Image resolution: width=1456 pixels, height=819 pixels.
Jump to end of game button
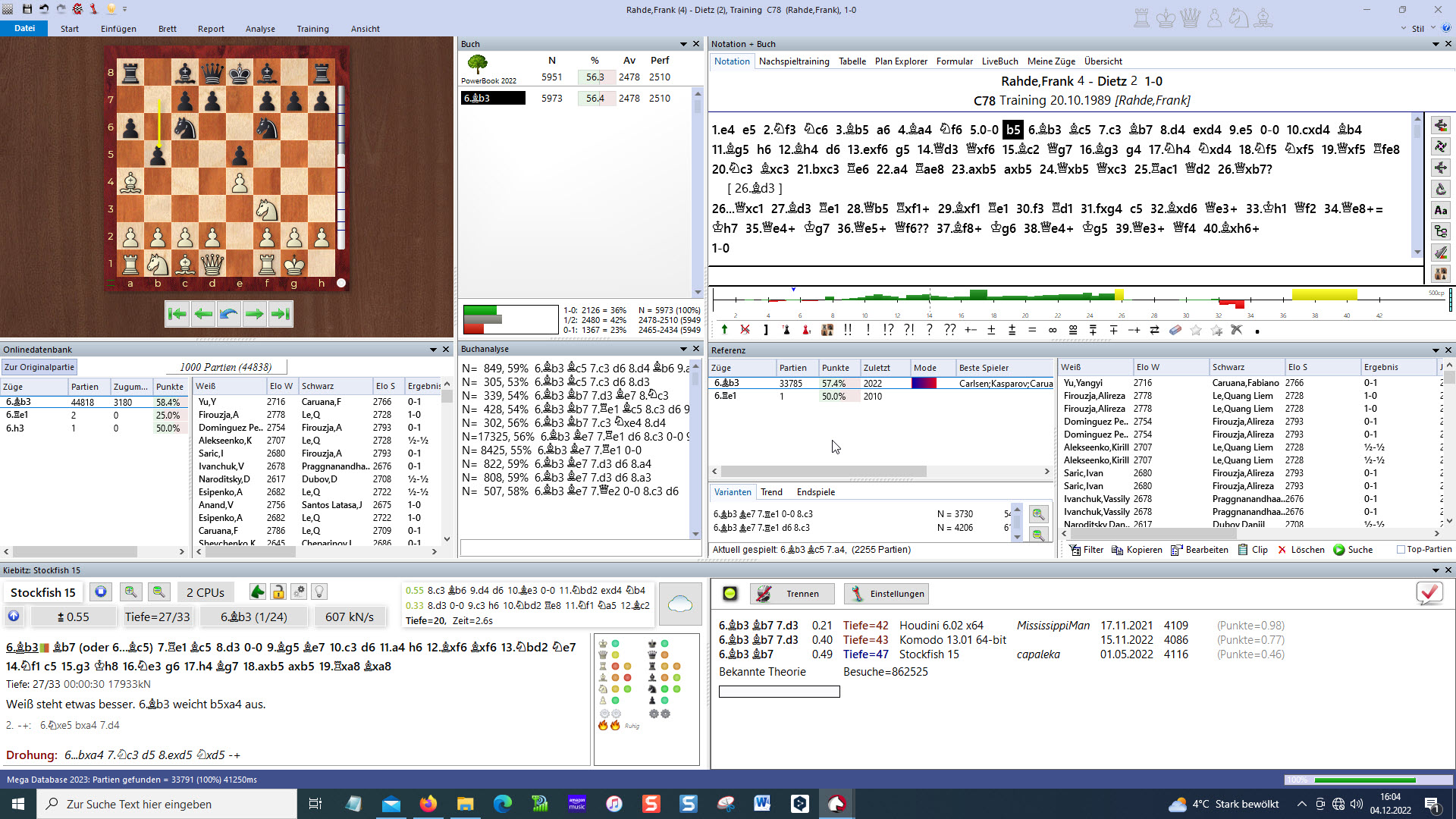(280, 314)
